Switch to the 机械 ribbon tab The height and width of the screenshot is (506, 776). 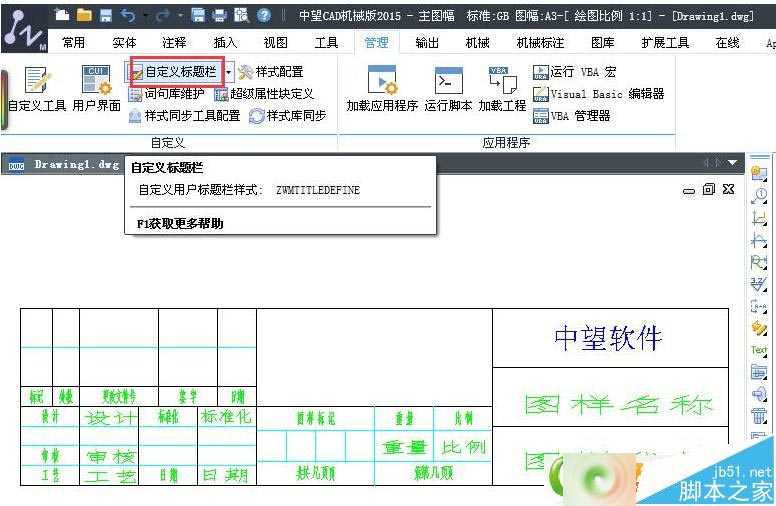478,43
